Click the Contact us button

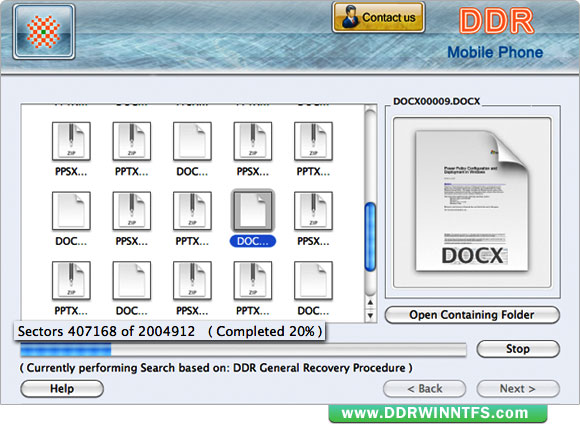pyautogui.click(x=378, y=17)
